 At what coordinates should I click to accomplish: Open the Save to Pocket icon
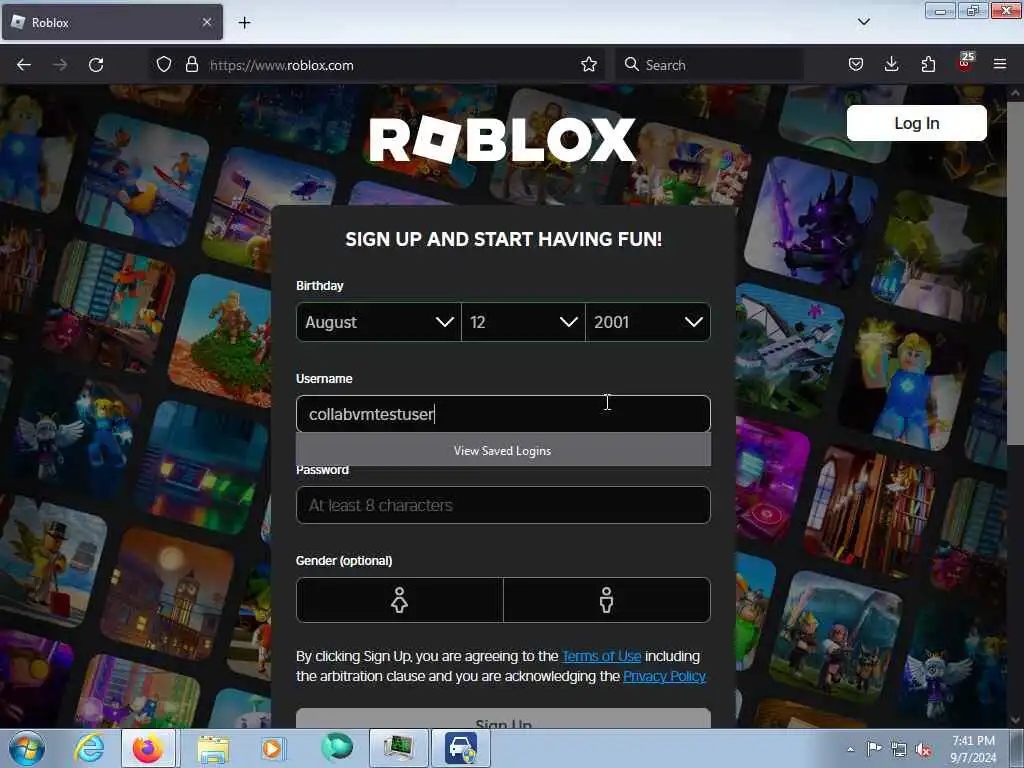[856, 64]
